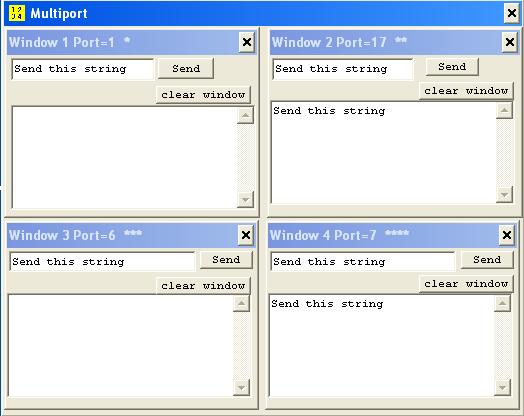Focus the Window 1 send text field
Screen dimensions: 524x416
83,69
